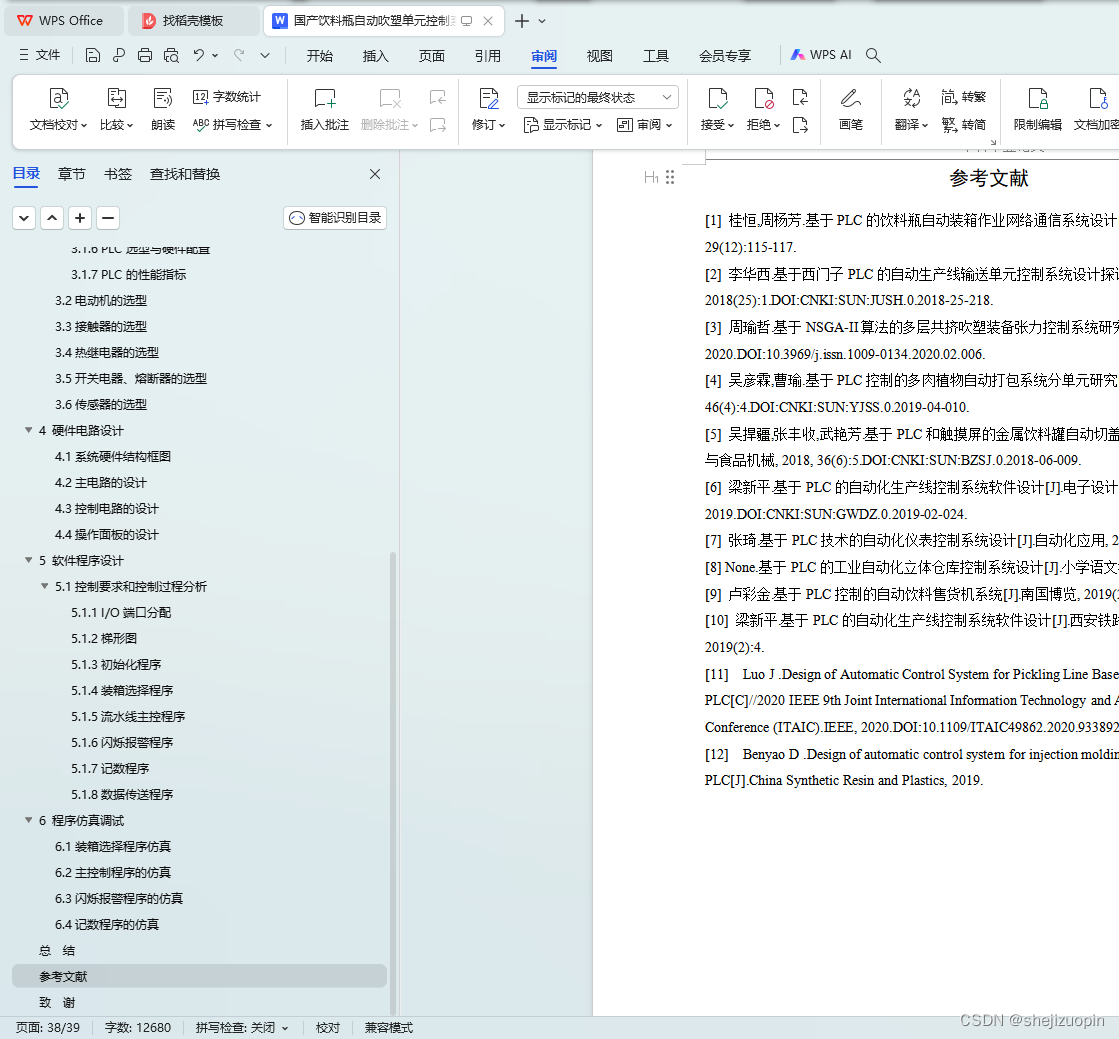
Task: Click the search magnifier icon
Action: pyautogui.click(x=873, y=55)
